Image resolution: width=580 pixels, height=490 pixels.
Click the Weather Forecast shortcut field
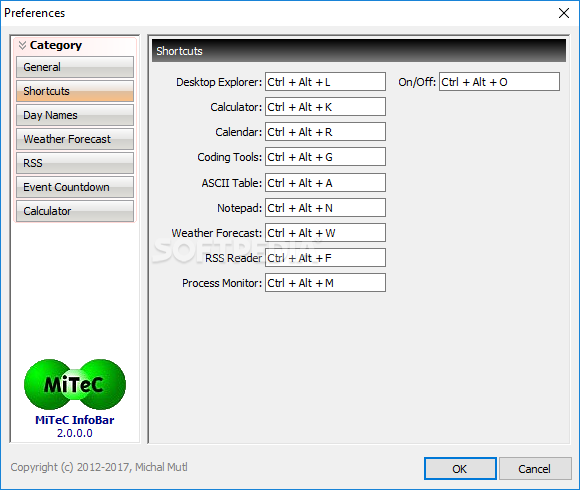tap(325, 233)
